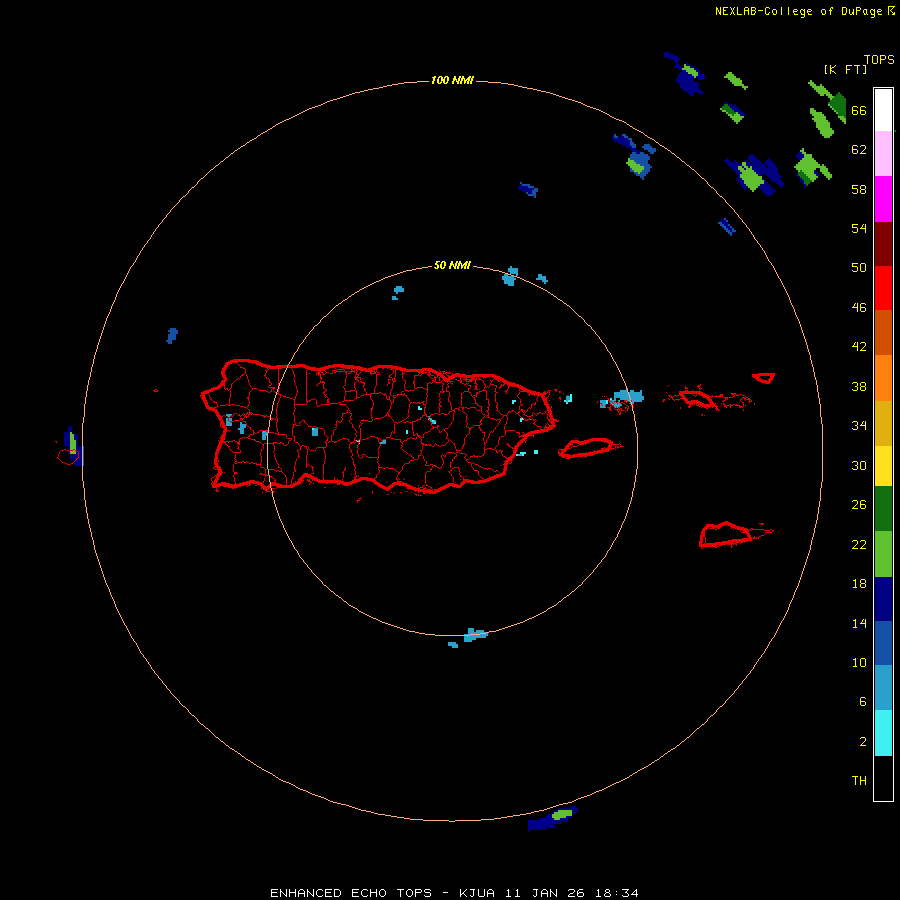This screenshot has height=900, width=900.
Task: Click the "62" legend value
Action: (859, 150)
